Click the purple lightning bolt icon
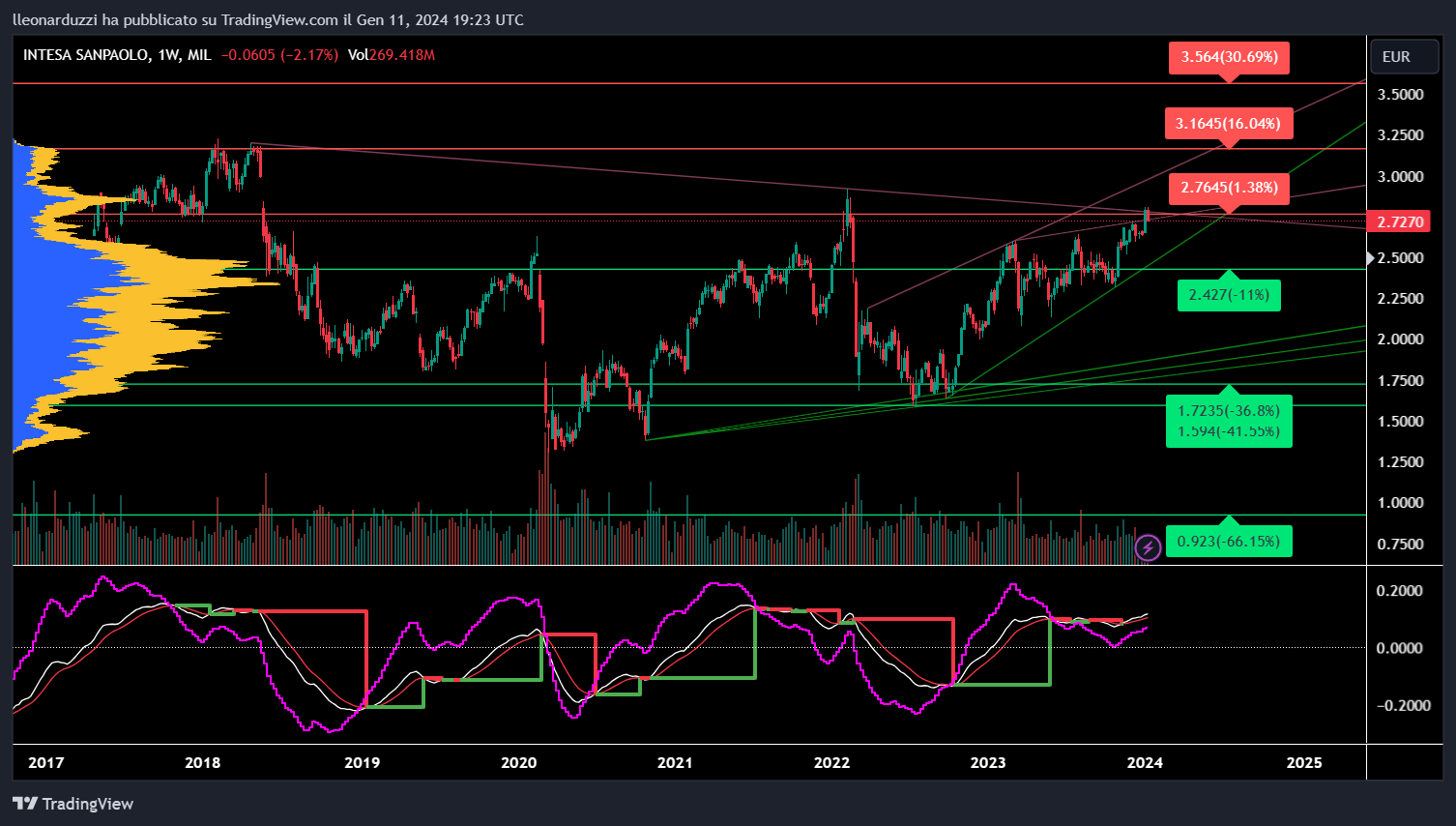This screenshot has height=826, width=1456. click(x=1148, y=548)
